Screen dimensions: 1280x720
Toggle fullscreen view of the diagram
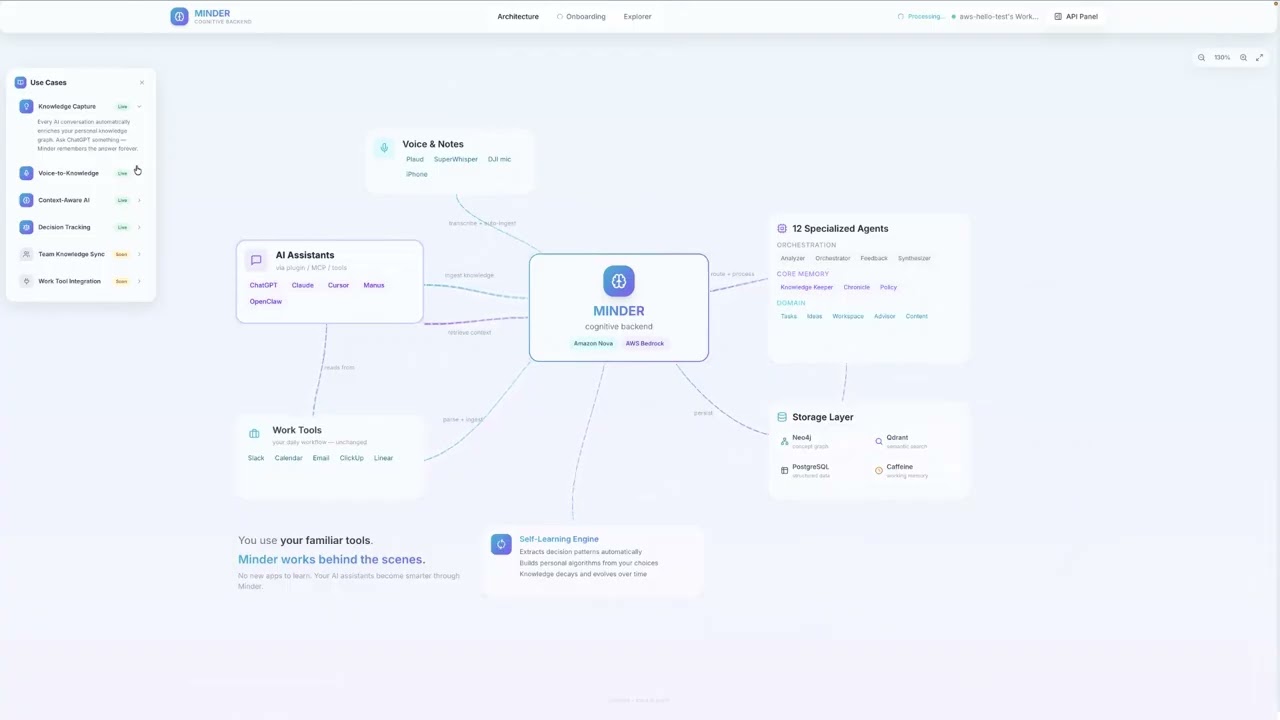point(1259,57)
